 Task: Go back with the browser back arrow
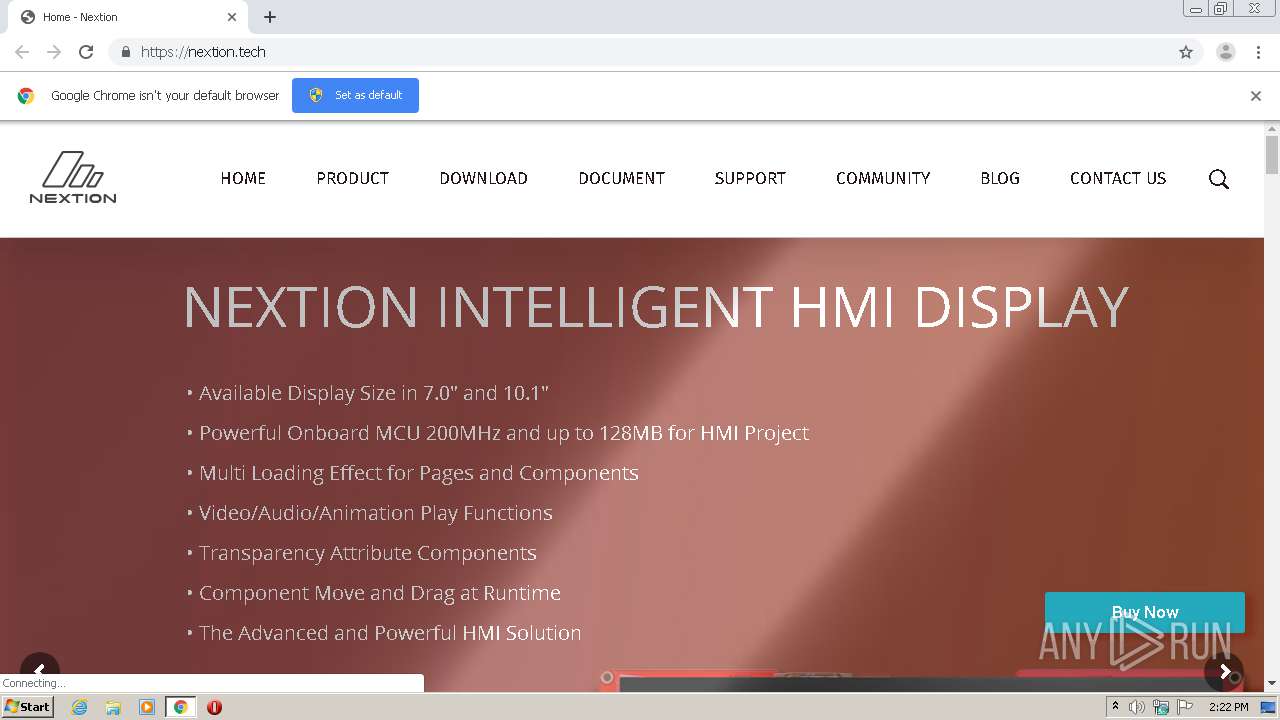tap(22, 52)
